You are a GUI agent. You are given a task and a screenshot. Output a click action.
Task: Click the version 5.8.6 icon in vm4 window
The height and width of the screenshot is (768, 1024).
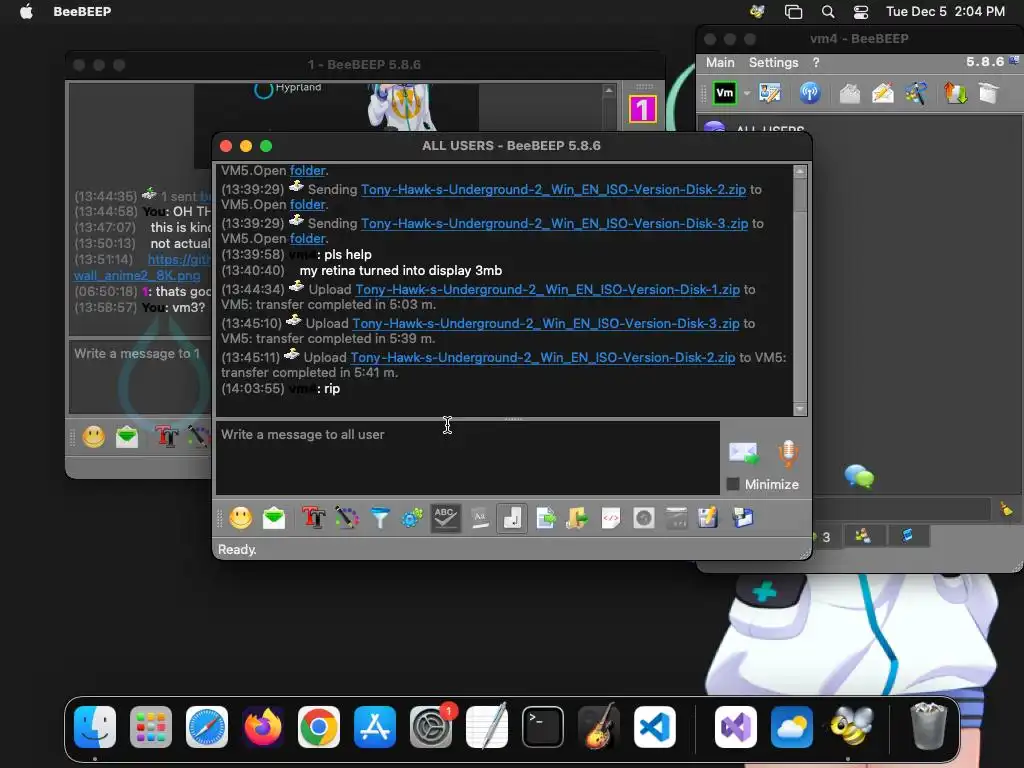coord(1014,61)
